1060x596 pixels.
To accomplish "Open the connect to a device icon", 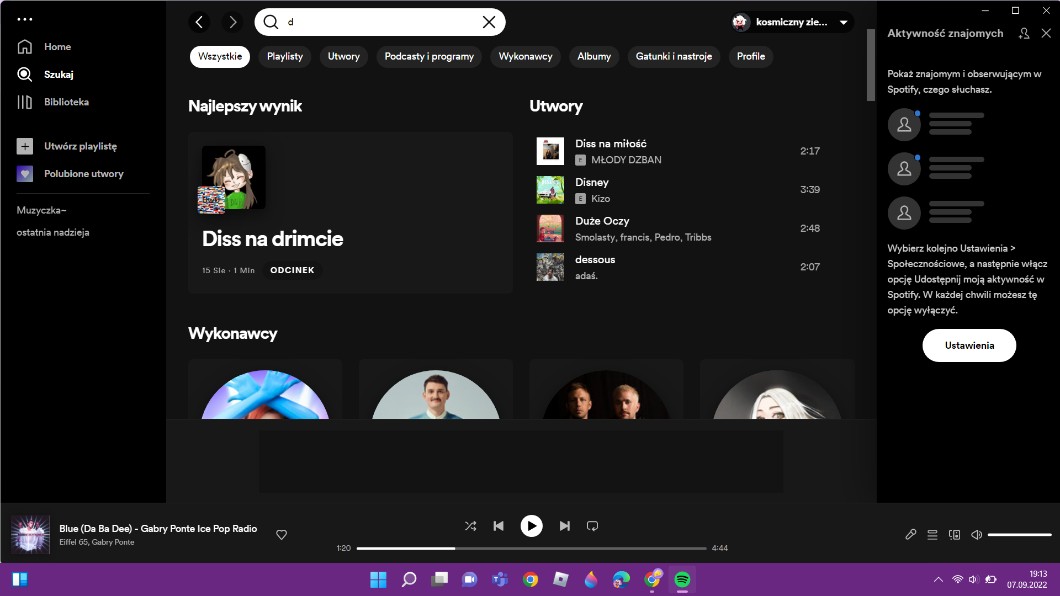I will (x=954, y=535).
